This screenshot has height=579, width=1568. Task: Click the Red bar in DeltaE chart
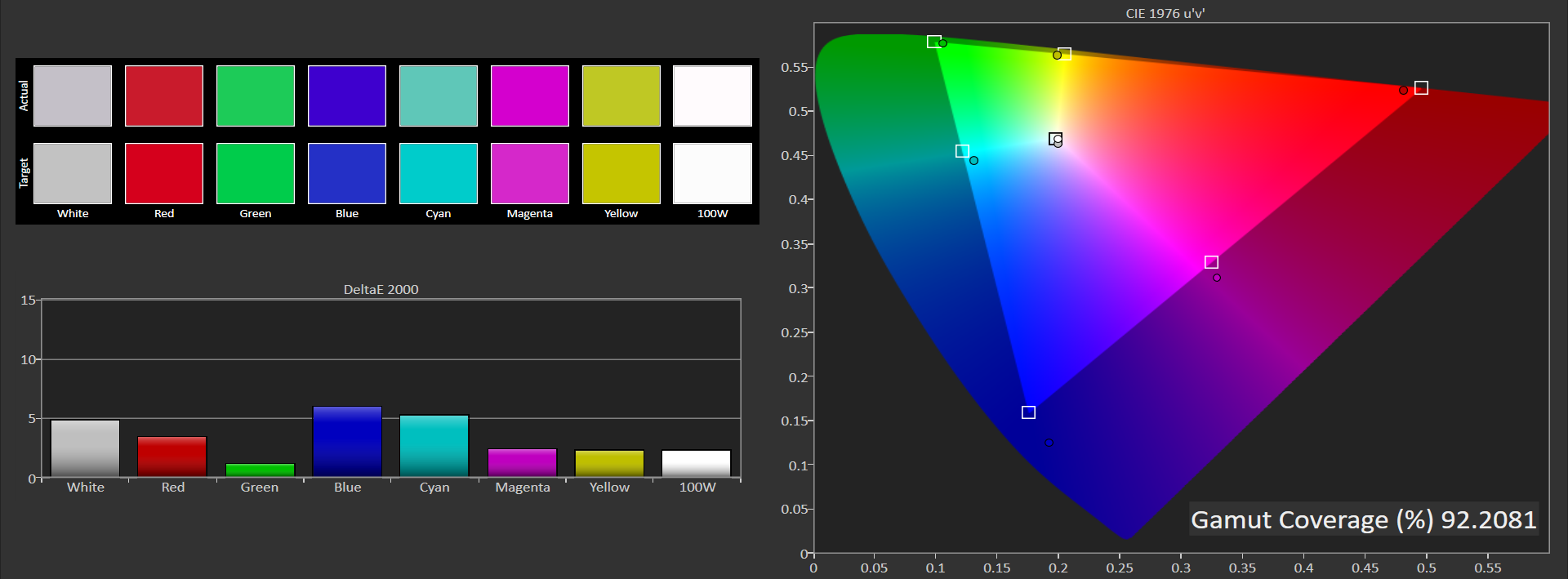pyautogui.click(x=172, y=457)
